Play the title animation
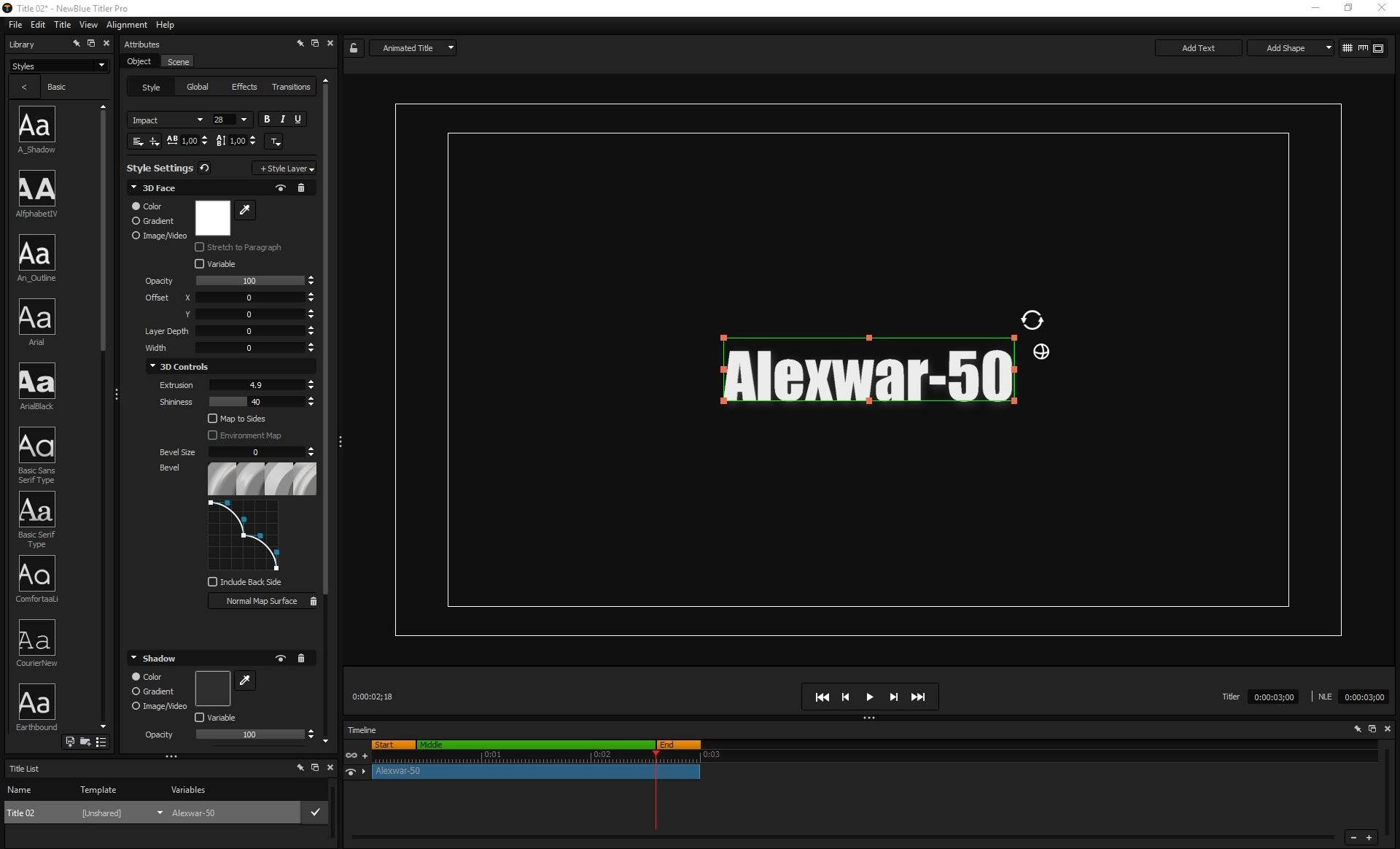Image resolution: width=1400 pixels, height=849 pixels. [869, 697]
